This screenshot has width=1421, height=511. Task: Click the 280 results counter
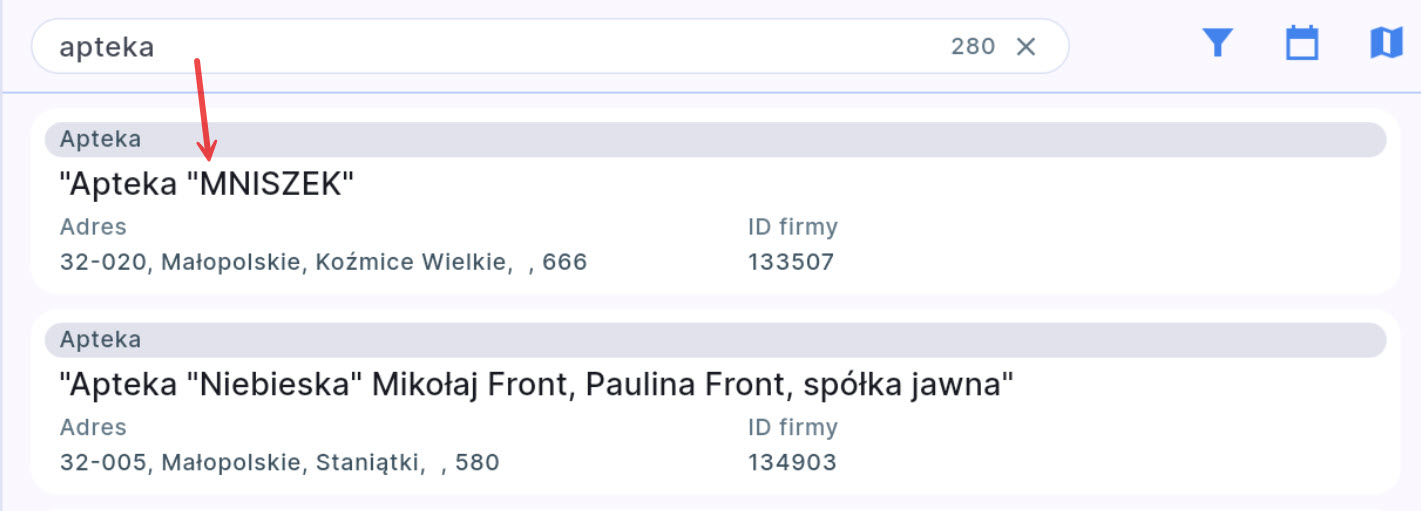click(972, 46)
